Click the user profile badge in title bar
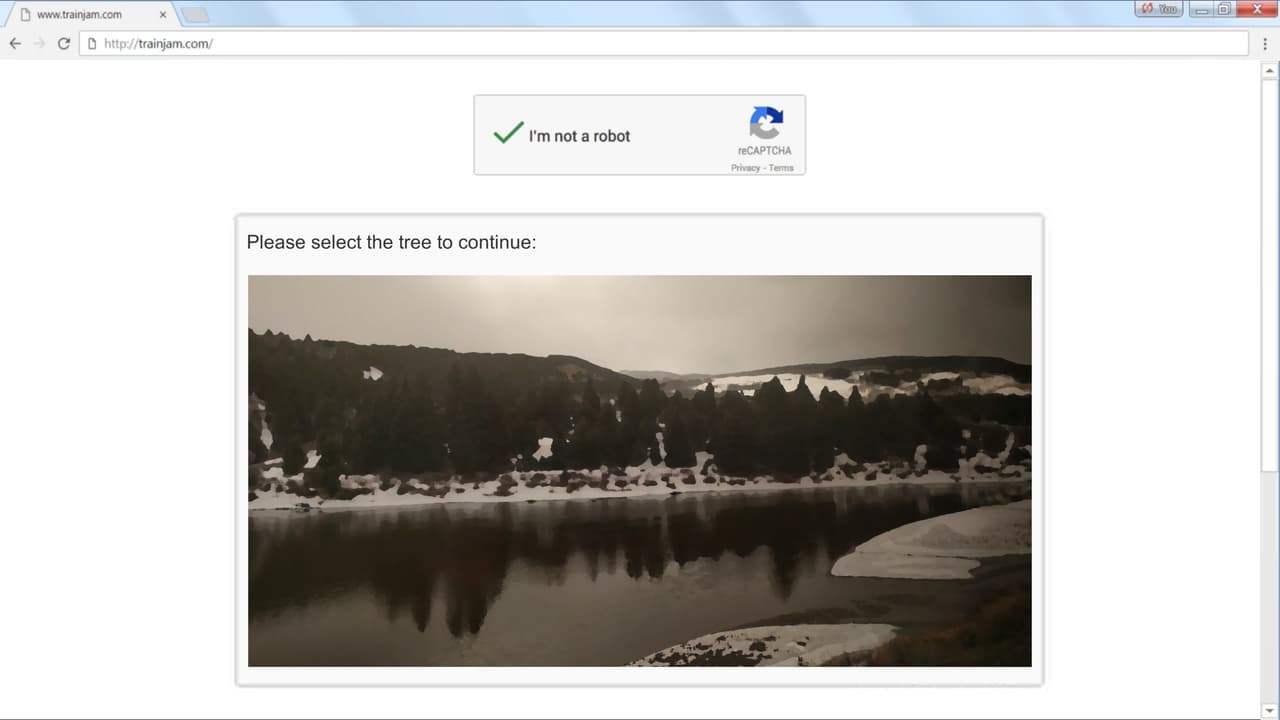This screenshot has height=720, width=1280. coord(1158,8)
